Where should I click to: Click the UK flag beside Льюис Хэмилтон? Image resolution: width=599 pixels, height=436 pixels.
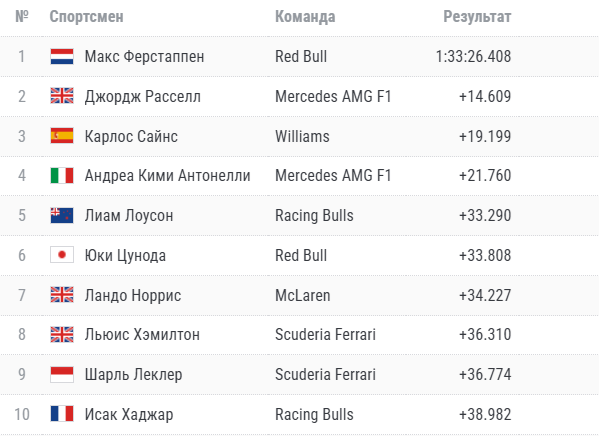click(62, 335)
